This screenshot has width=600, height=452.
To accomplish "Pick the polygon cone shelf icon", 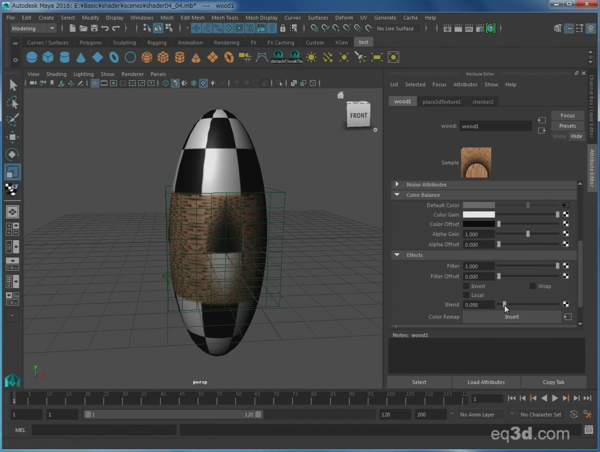I will pyautogui.click(x=81, y=58).
